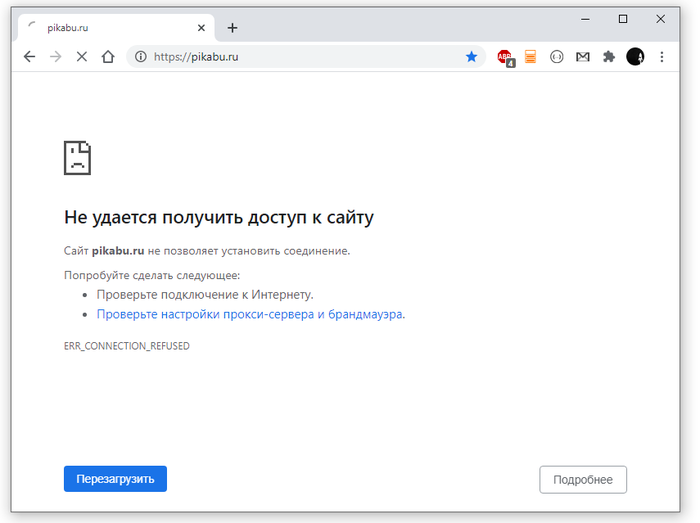
Task: Click the heading Не удается получить доступ к сайту
Action: [x=219, y=218]
